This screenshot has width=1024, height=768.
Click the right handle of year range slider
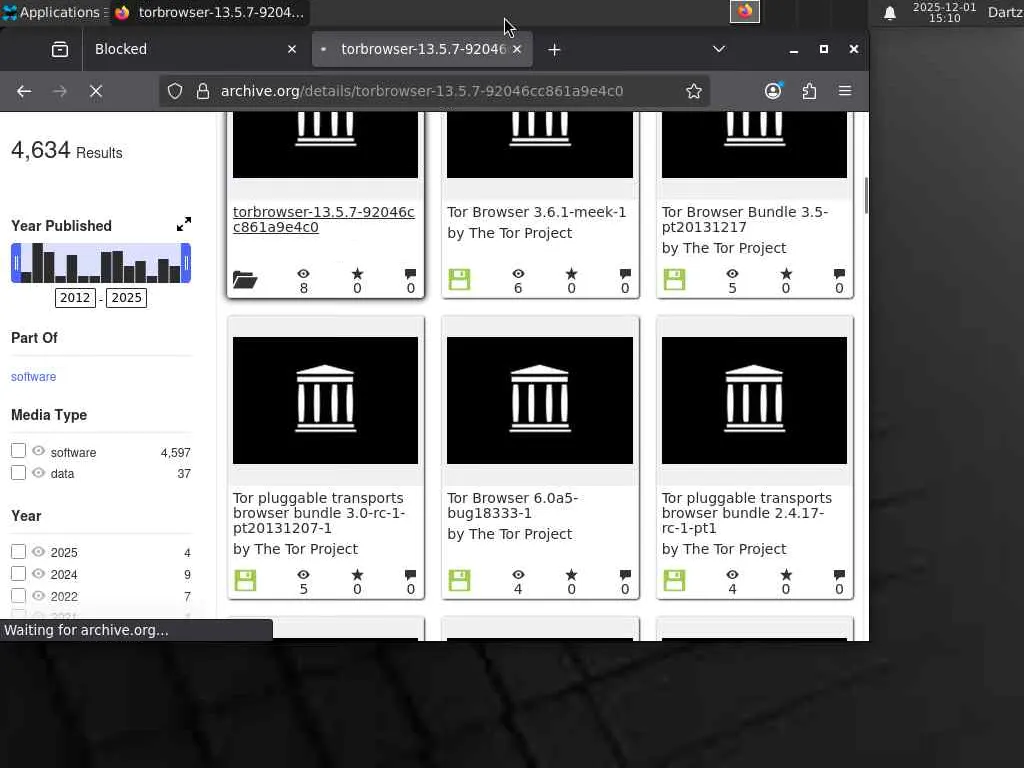tap(186, 263)
